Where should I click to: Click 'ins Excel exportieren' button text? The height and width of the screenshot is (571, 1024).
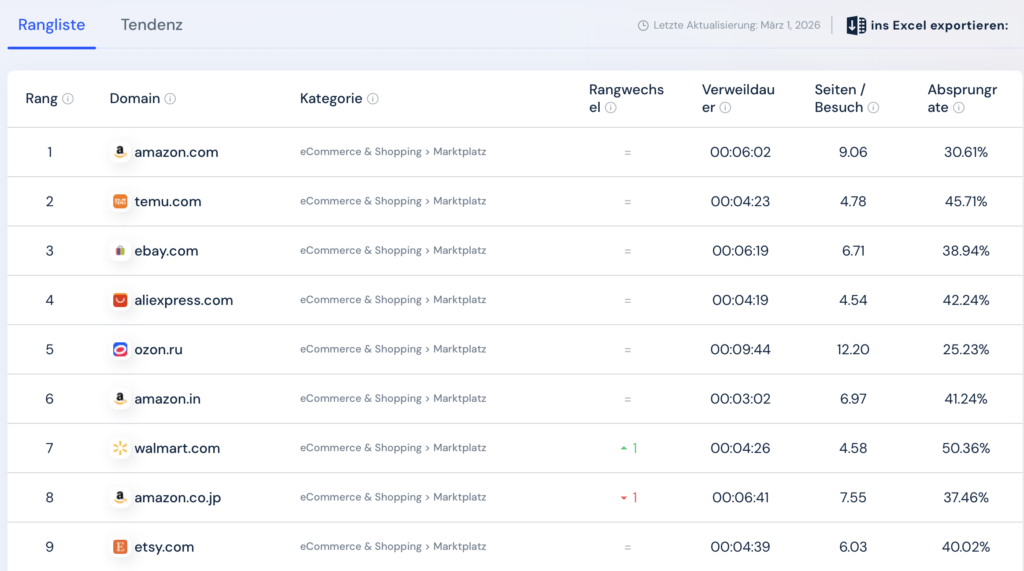click(x=939, y=26)
